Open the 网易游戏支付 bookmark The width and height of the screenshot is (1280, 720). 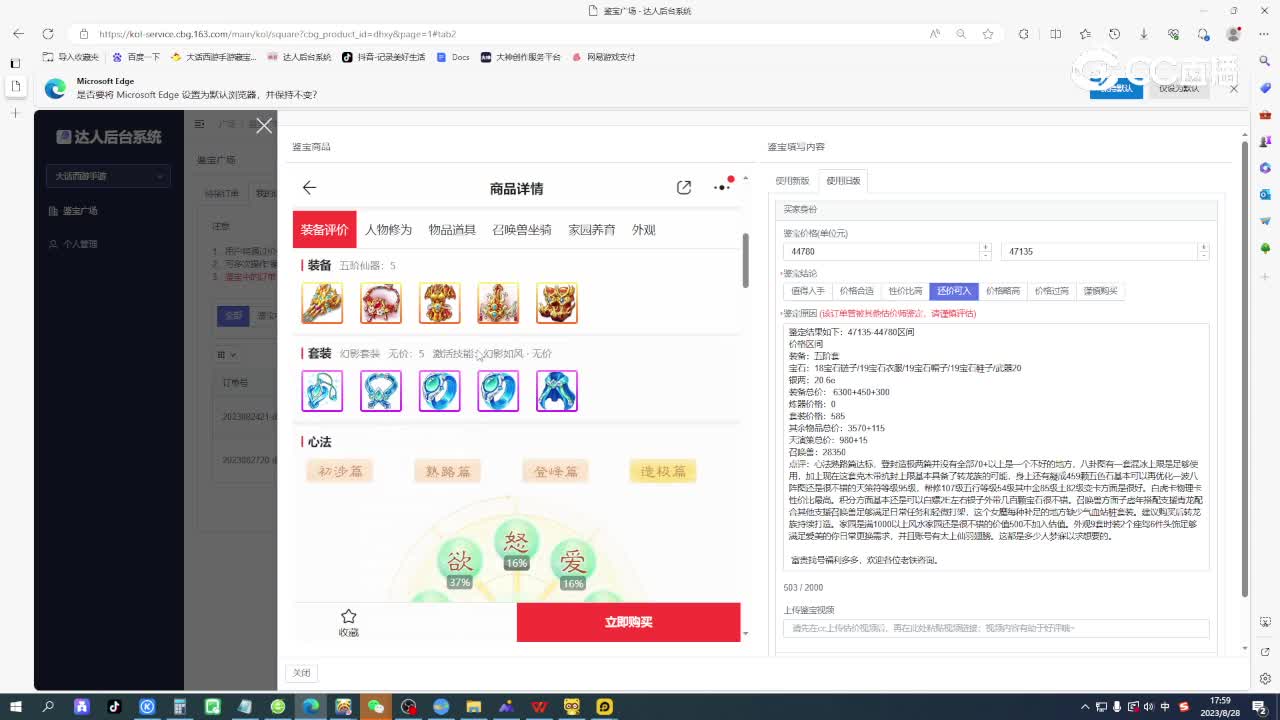[x=603, y=57]
